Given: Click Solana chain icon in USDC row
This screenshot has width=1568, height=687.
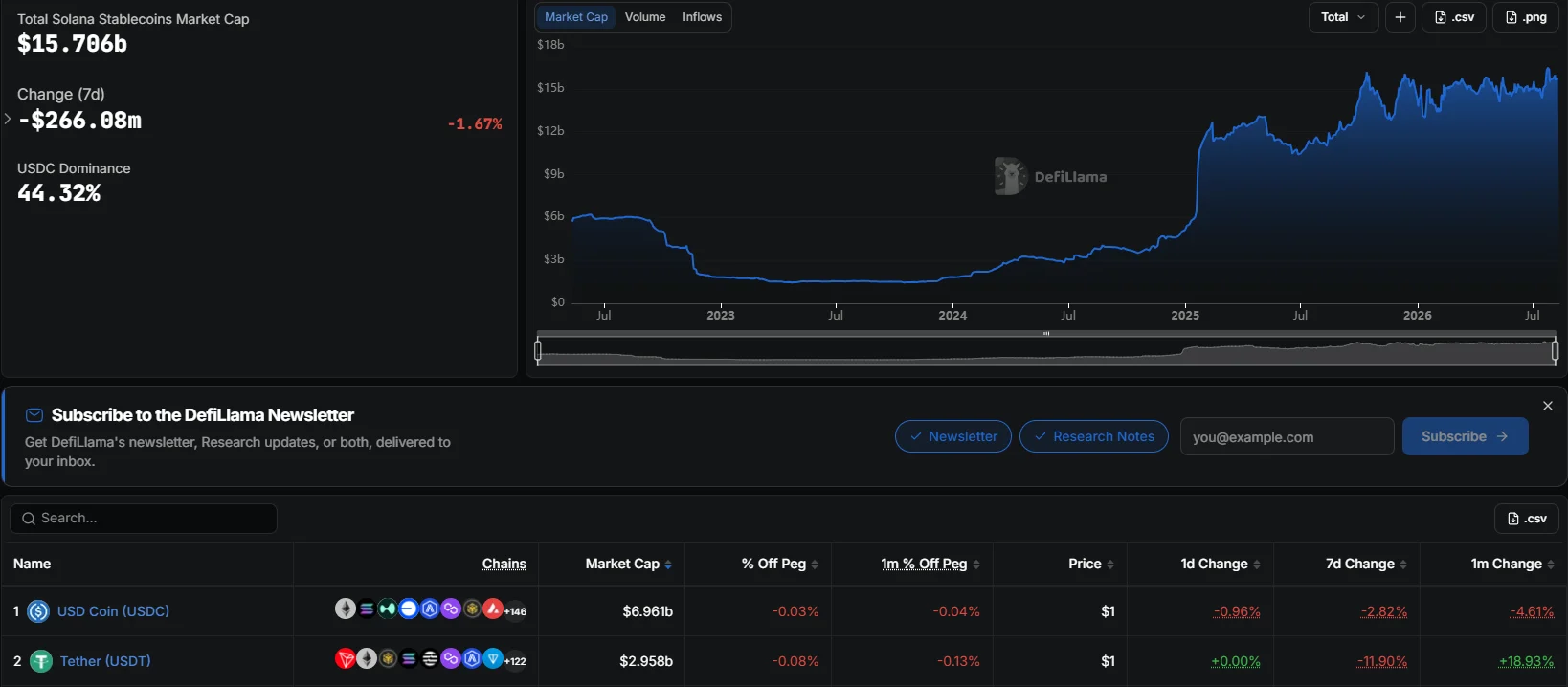Looking at the screenshot, I should [x=367, y=609].
